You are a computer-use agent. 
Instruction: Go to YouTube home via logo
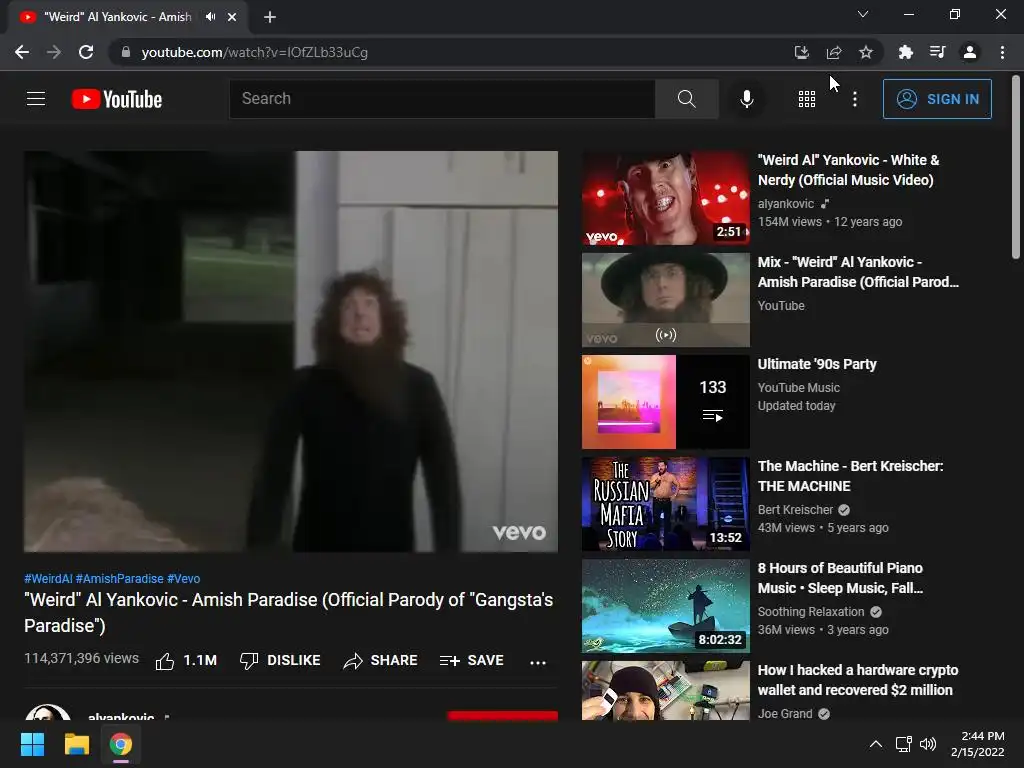117,99
